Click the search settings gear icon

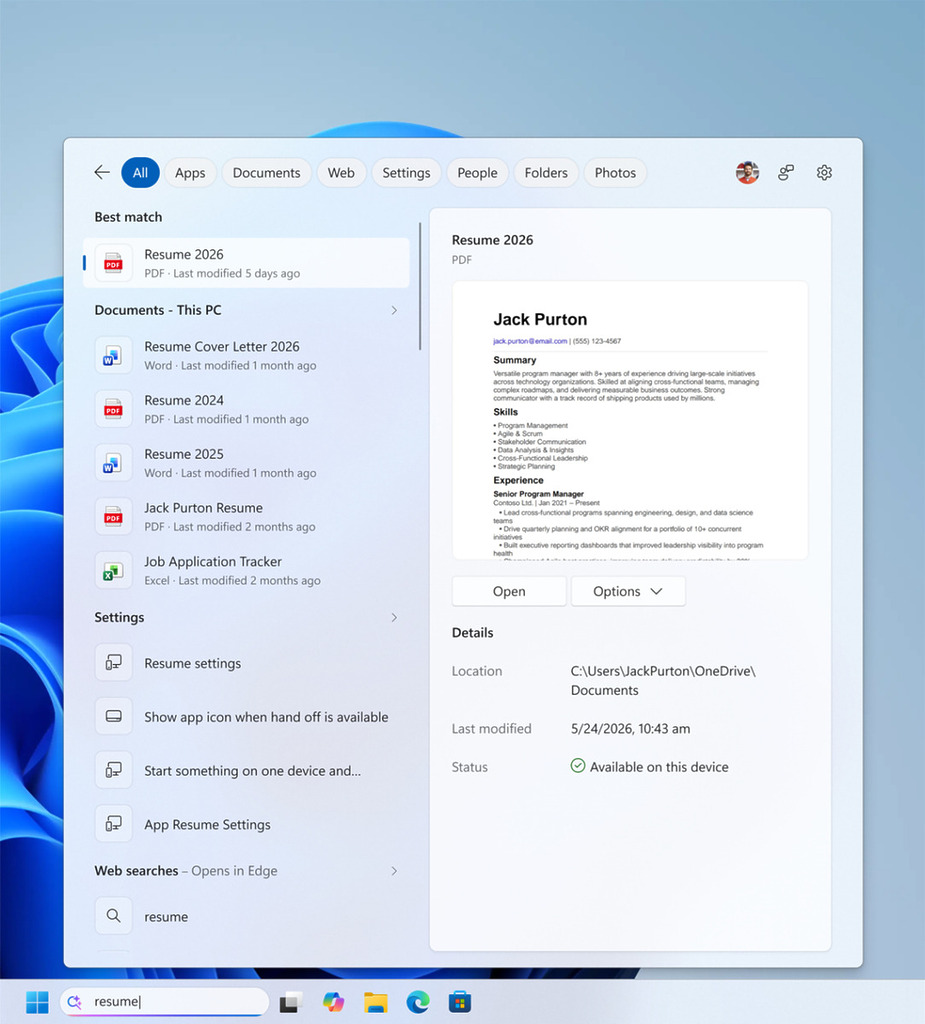824,172
